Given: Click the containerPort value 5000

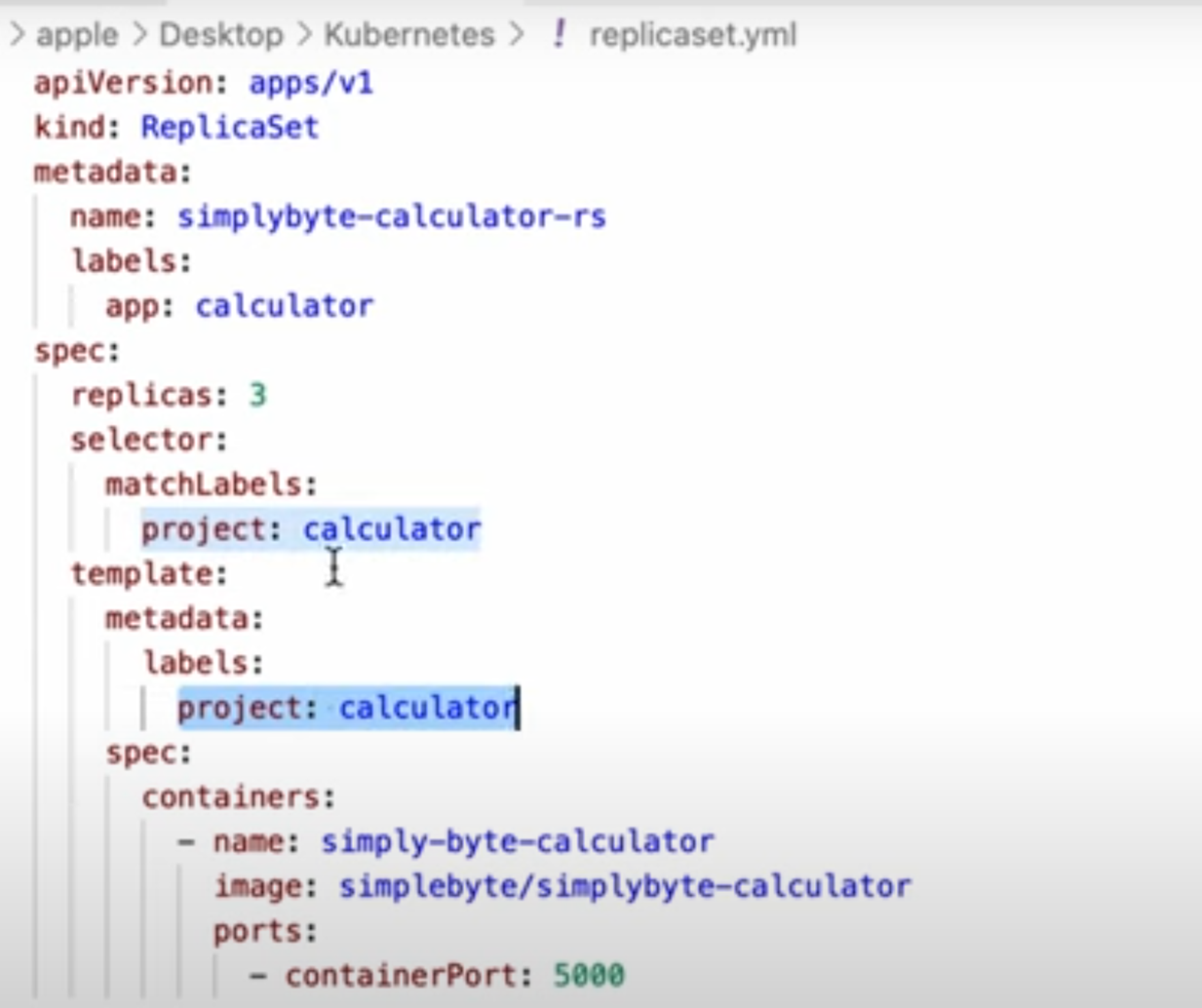Looking at the screenshot, I should click(589, 975).
